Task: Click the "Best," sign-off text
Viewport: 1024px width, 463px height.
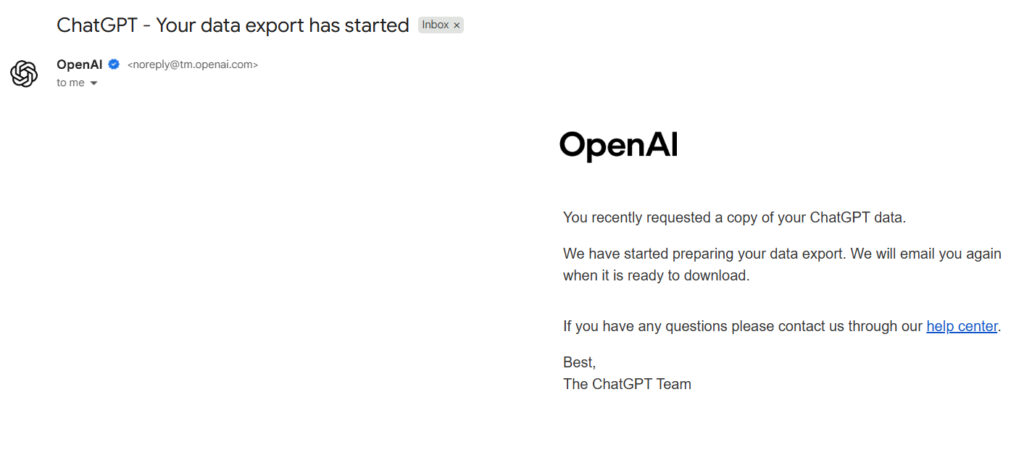Action: (x=579, y=362)
